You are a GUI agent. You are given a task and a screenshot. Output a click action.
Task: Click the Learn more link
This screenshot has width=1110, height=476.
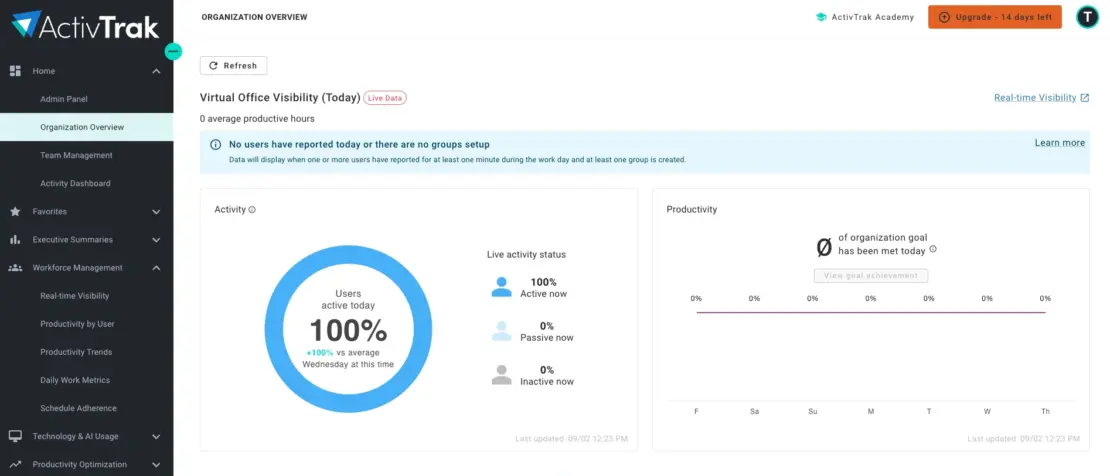pyautogui.click(x=1060, y=142)
